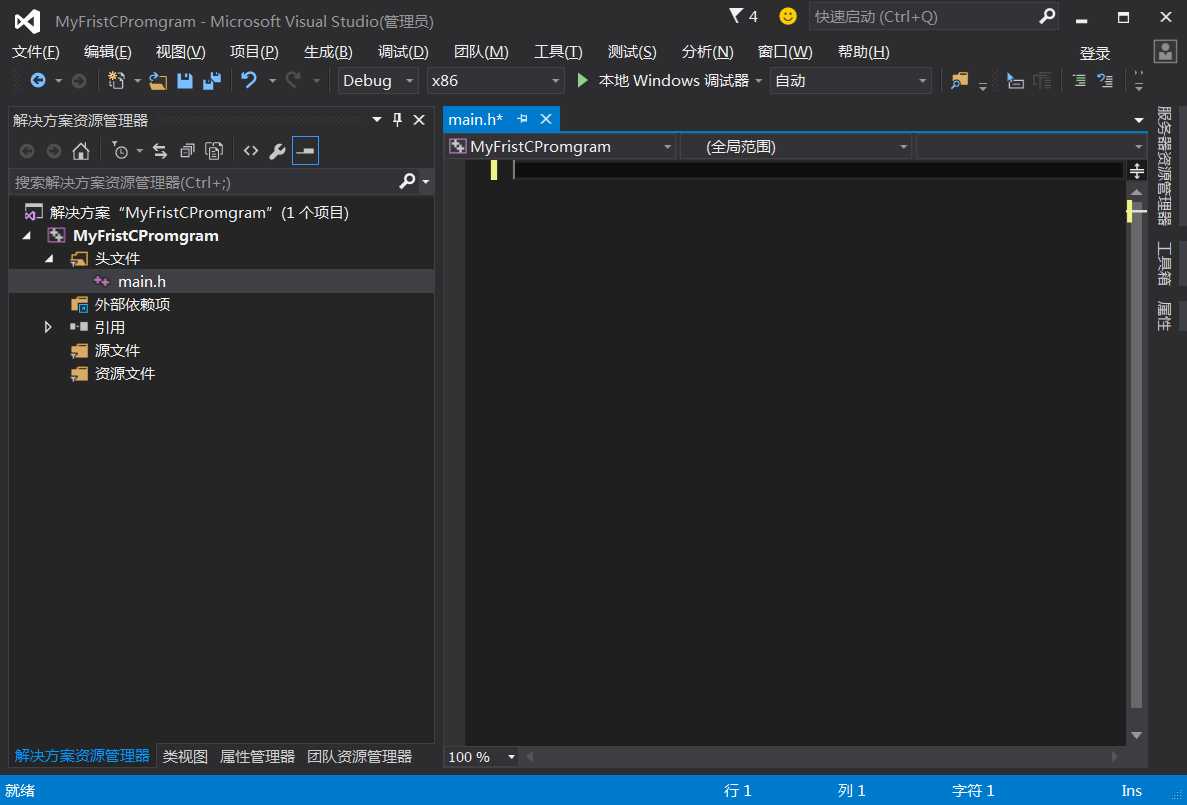The height and width of the screenshot is (805, 1187).
Task: Select the 外部依赖项 tree node
Action: pos(132,304)
